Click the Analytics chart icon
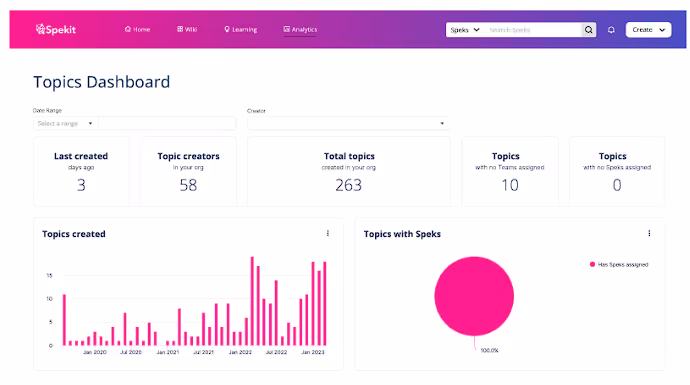690x385 pixels. click(x=286, y=29)
